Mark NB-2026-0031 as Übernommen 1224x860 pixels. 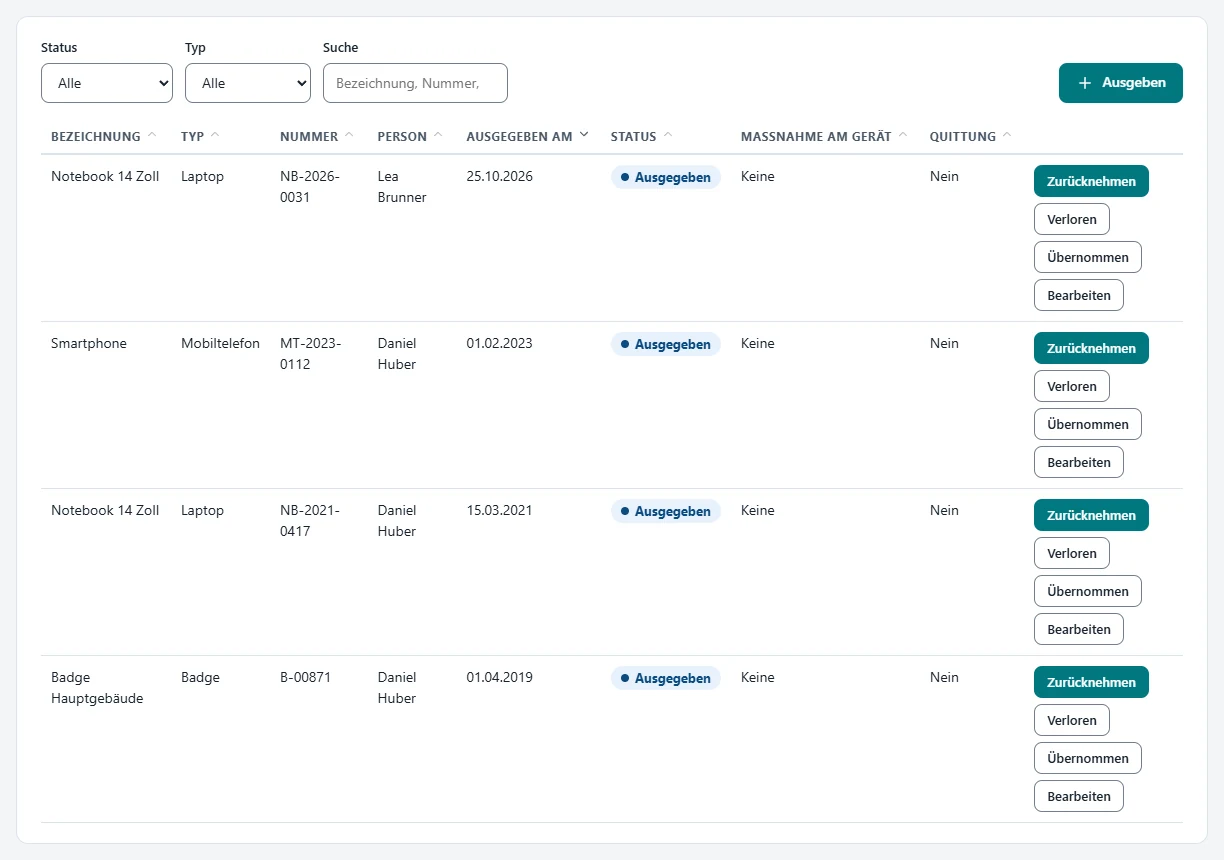click(1088, 257)
